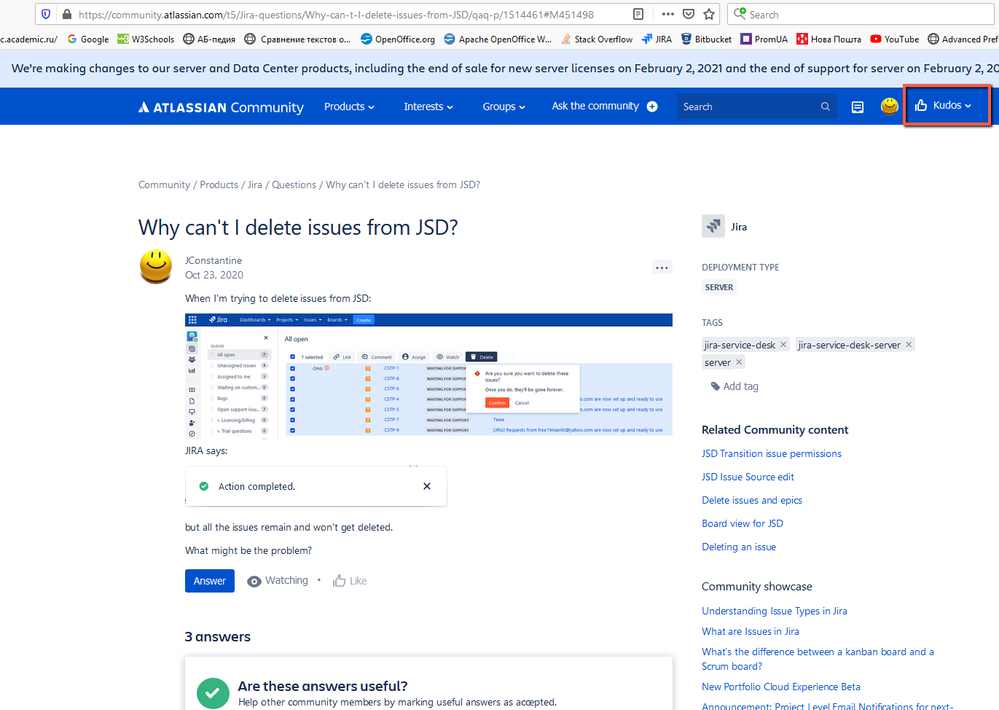Image resolution: width=999 pixels, height=710 pixels.
Task: Open JSD Issue Source edit link
Action: point(748,477)
